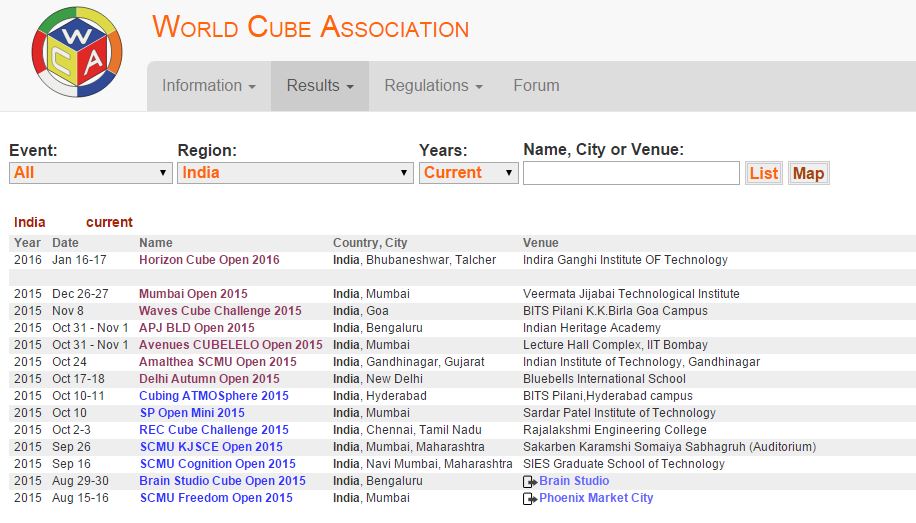Focus the Name, City or Venue search field

click(631, 173)
